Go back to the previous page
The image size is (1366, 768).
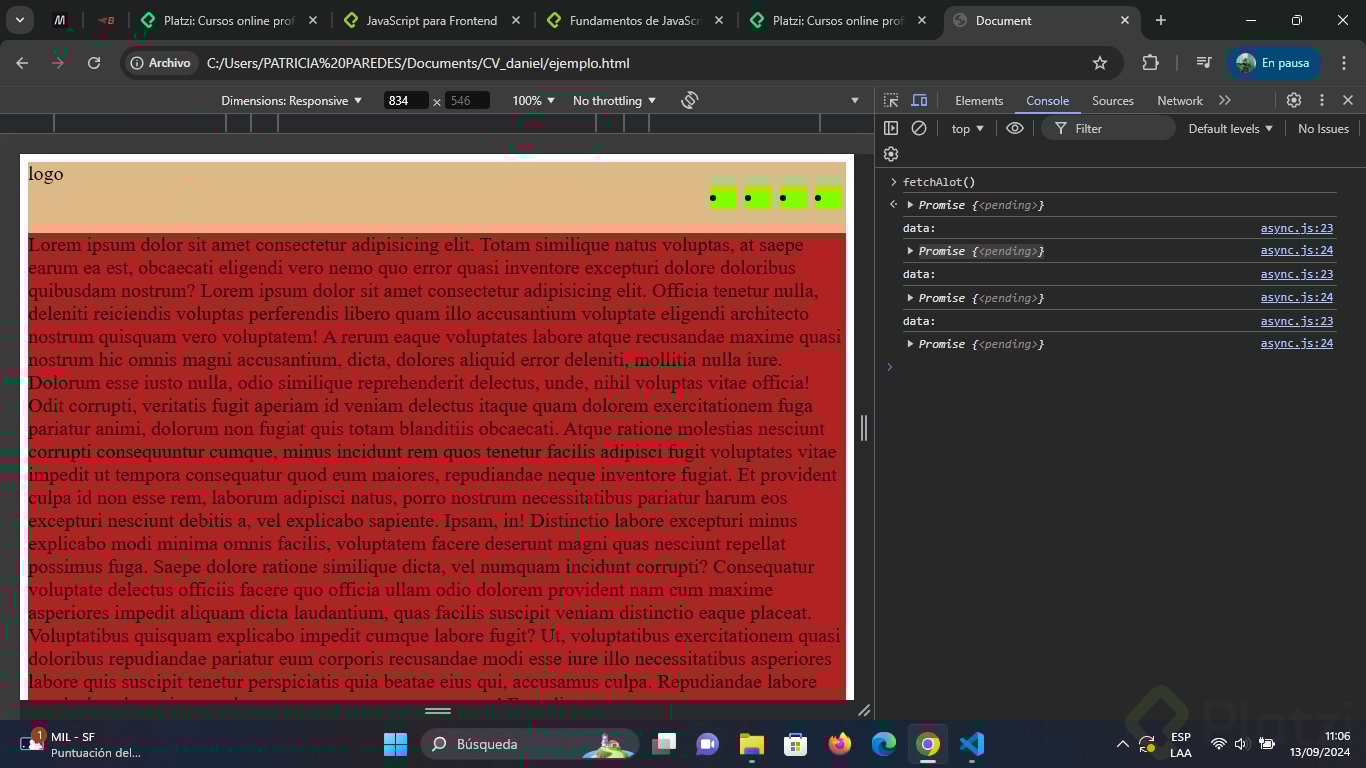(x=23, y=63)
